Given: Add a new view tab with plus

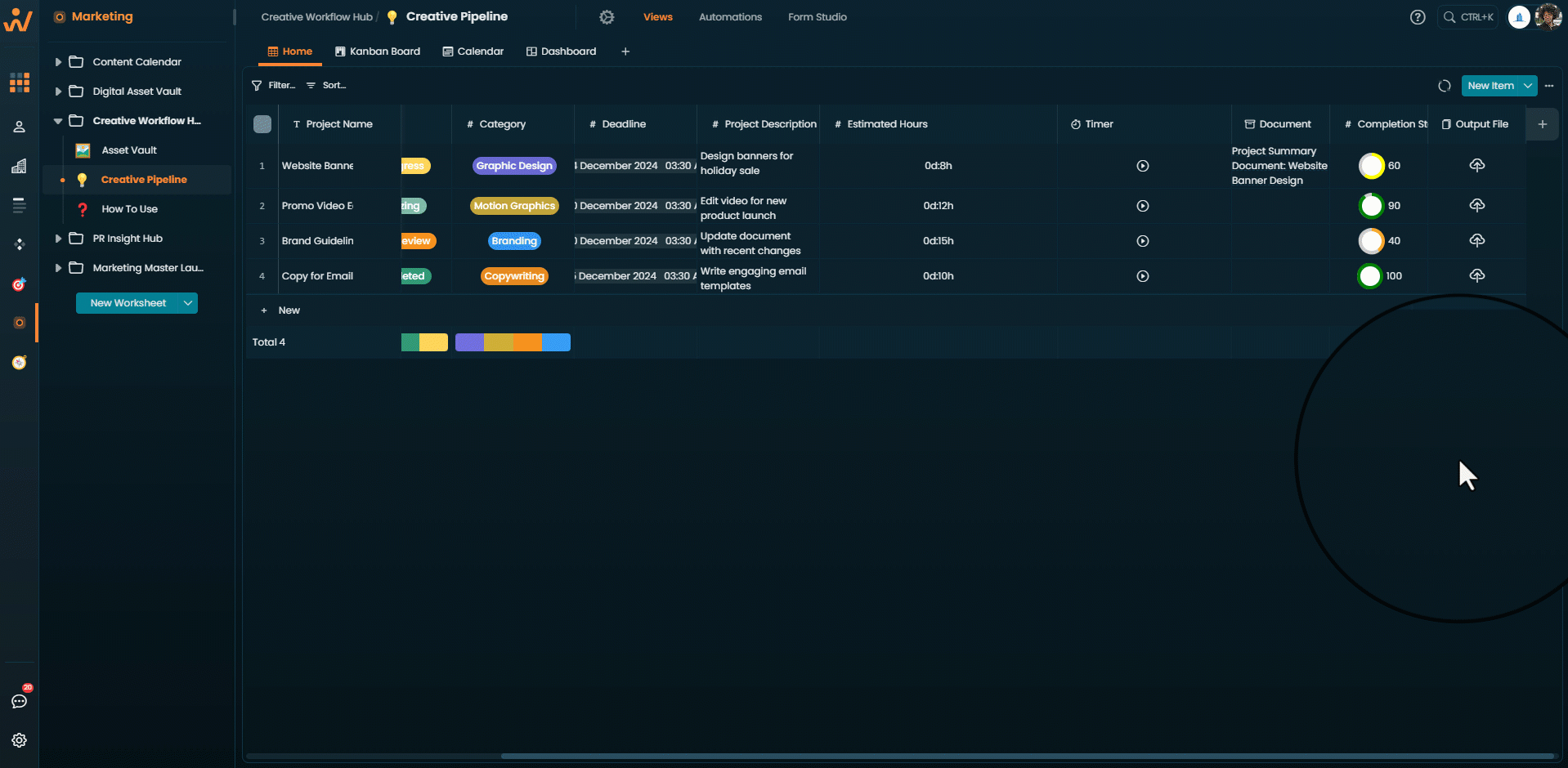Looking at the screenshot, I should (625, 51).
